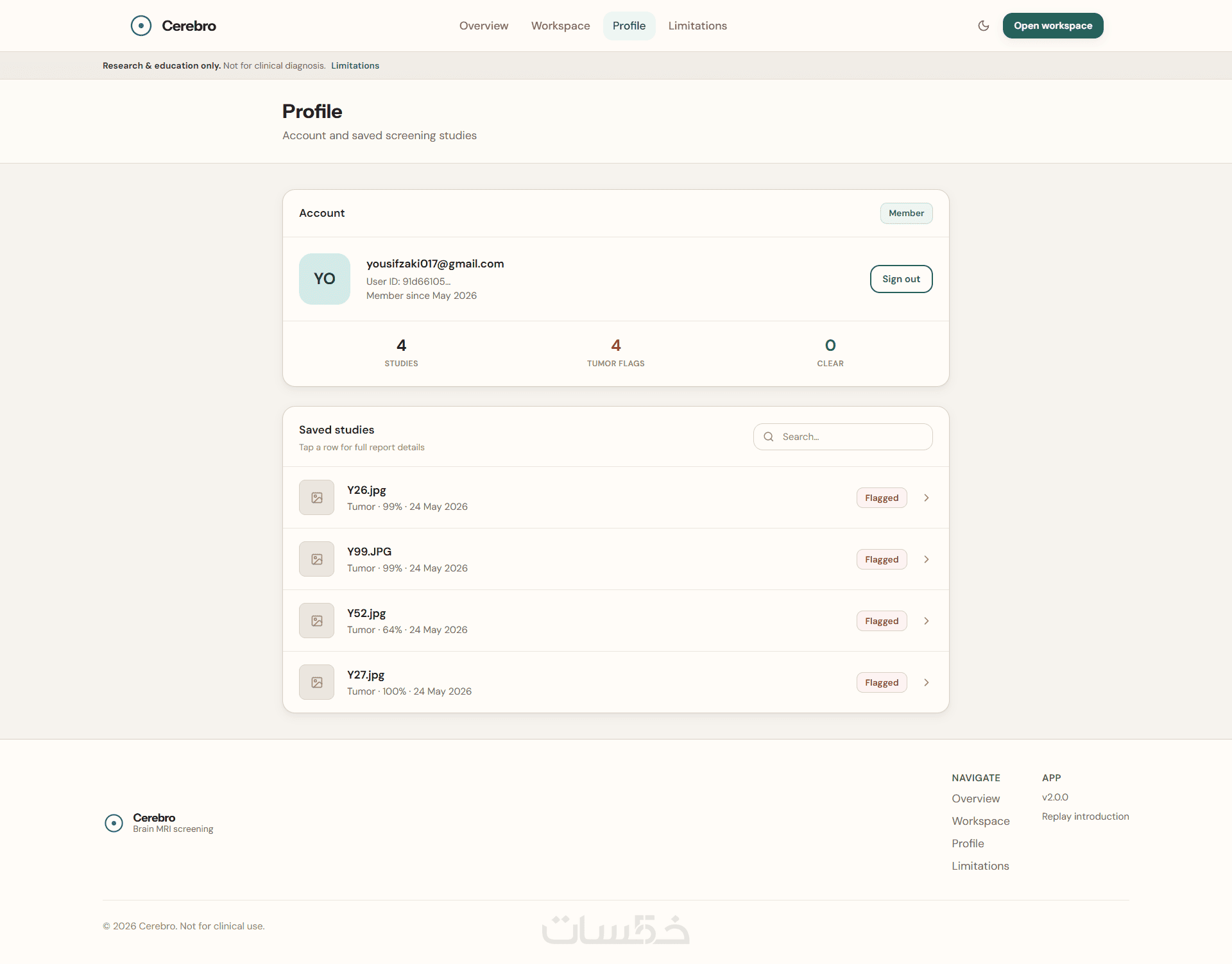Expand the Y27.jpg row chevron

(926, 682)
